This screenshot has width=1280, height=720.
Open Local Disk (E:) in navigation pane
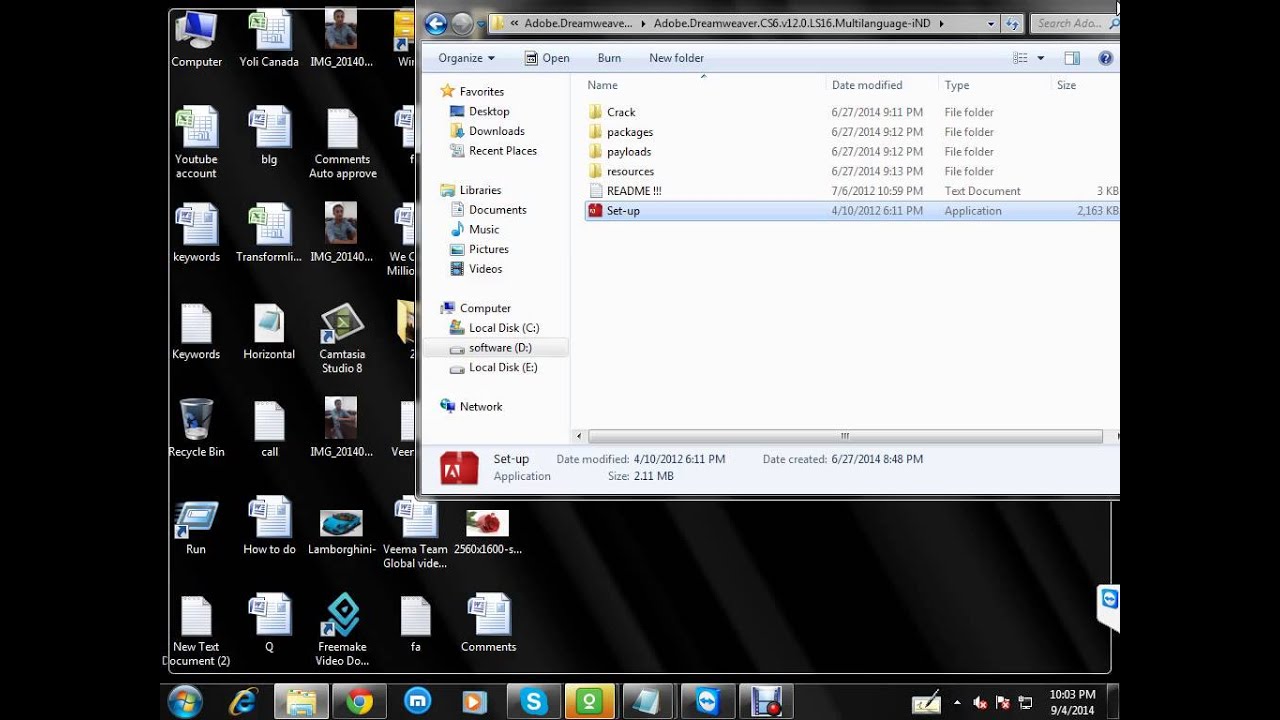[x=503, y=367]
